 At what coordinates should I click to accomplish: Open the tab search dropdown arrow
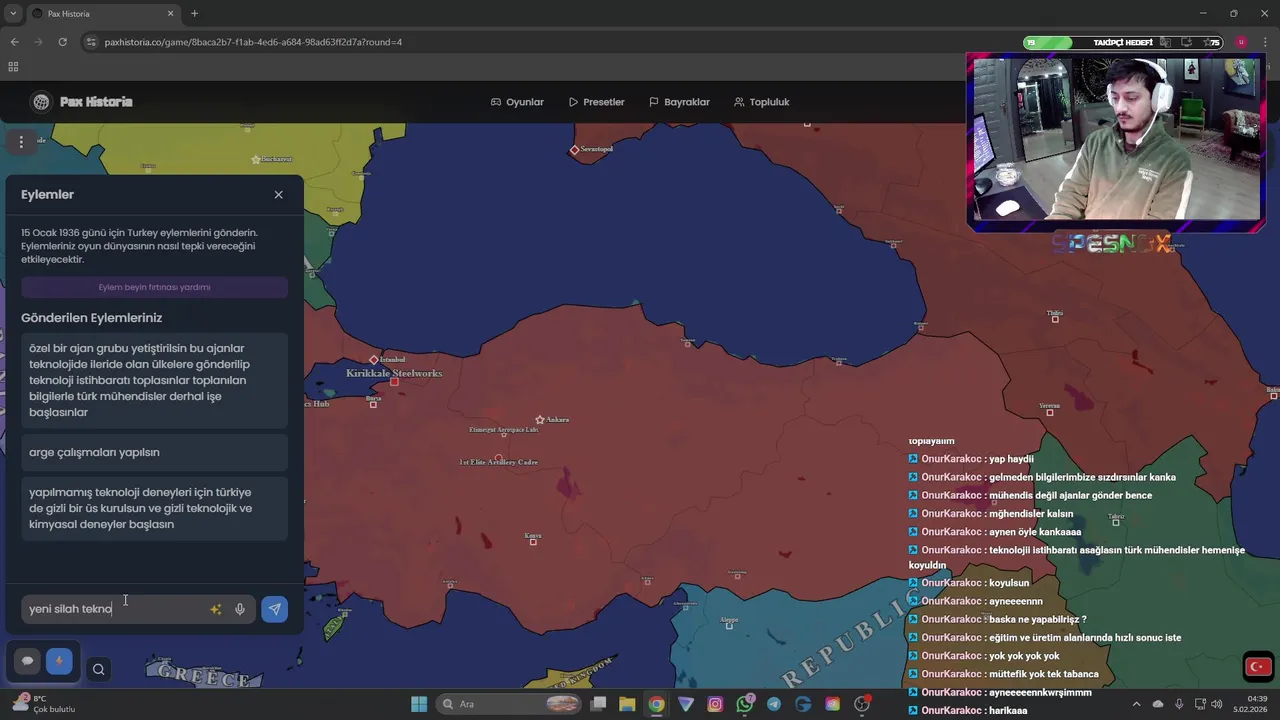click(x=13, y=14)
